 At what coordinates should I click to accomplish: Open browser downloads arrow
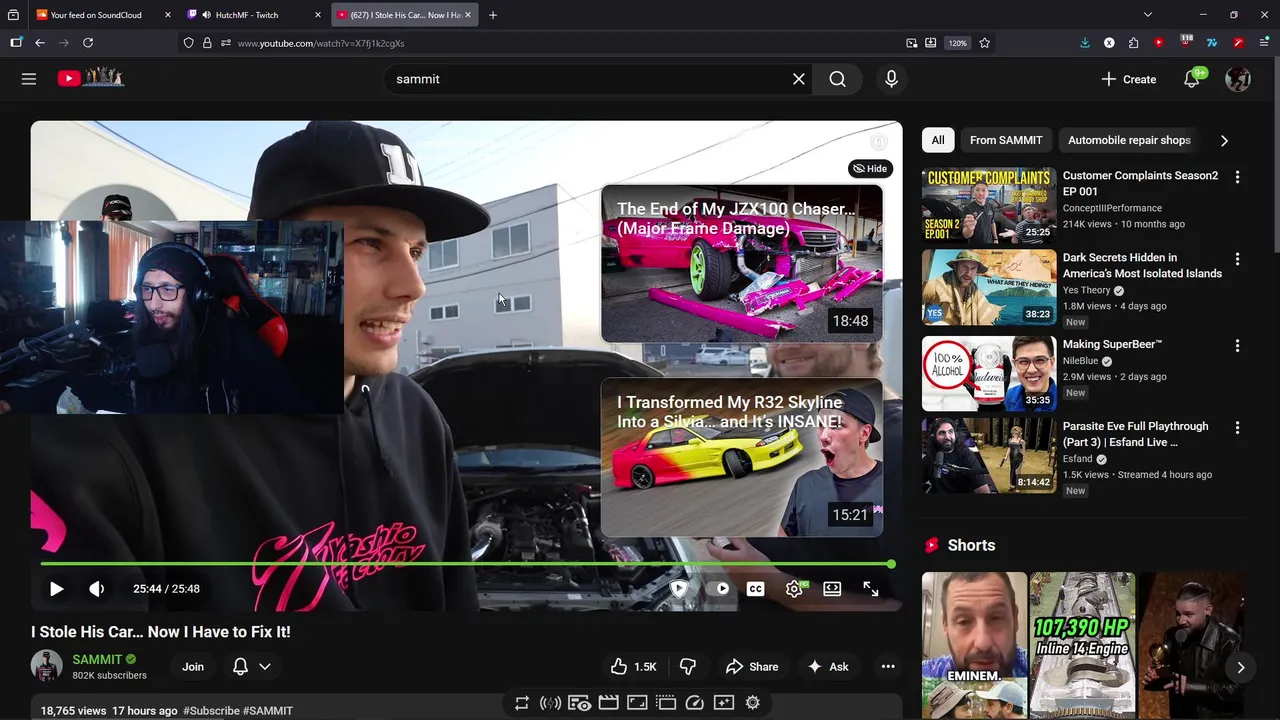point(1085,43)
